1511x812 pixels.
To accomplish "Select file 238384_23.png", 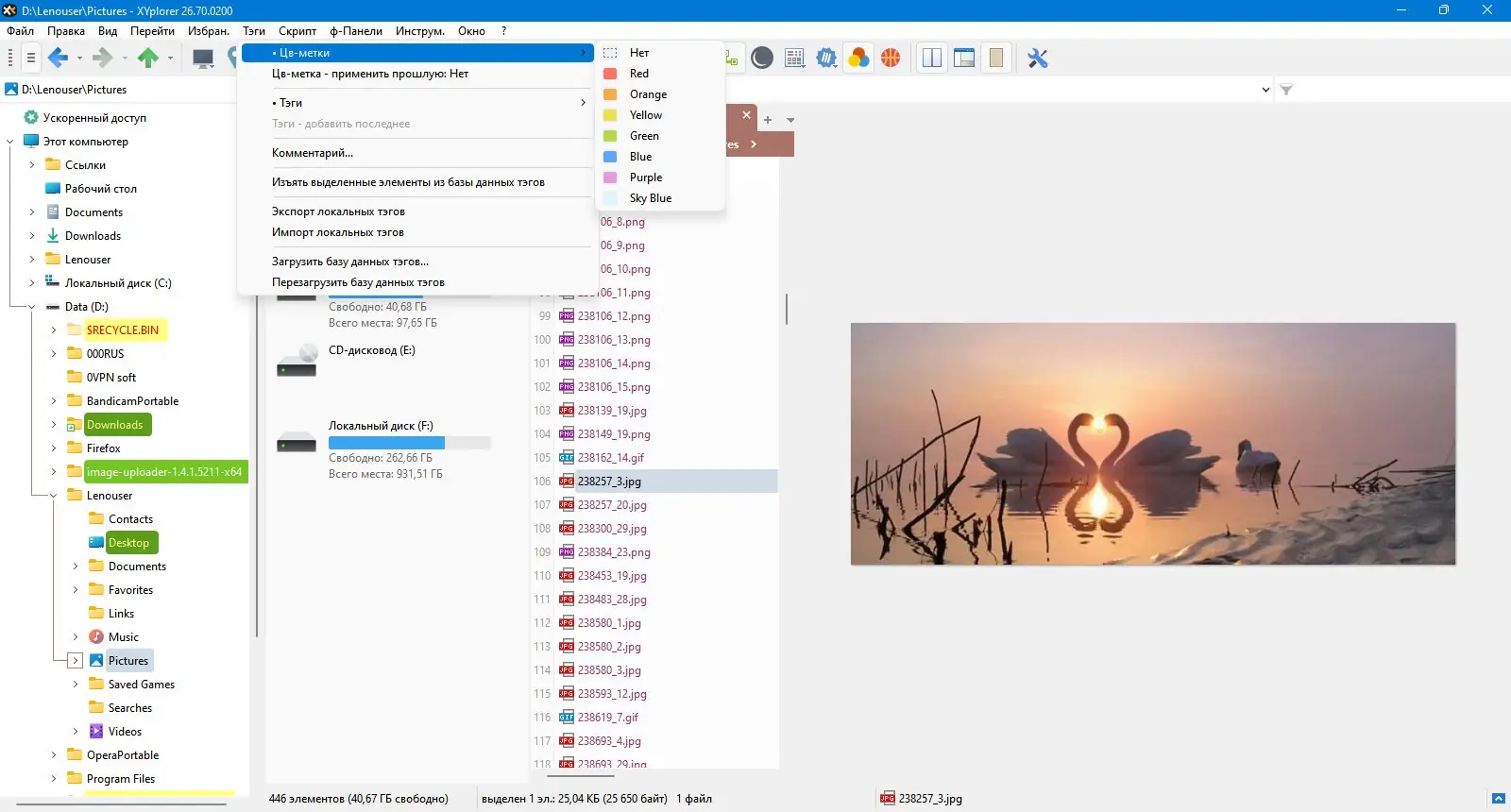I will tap(614, 552).
